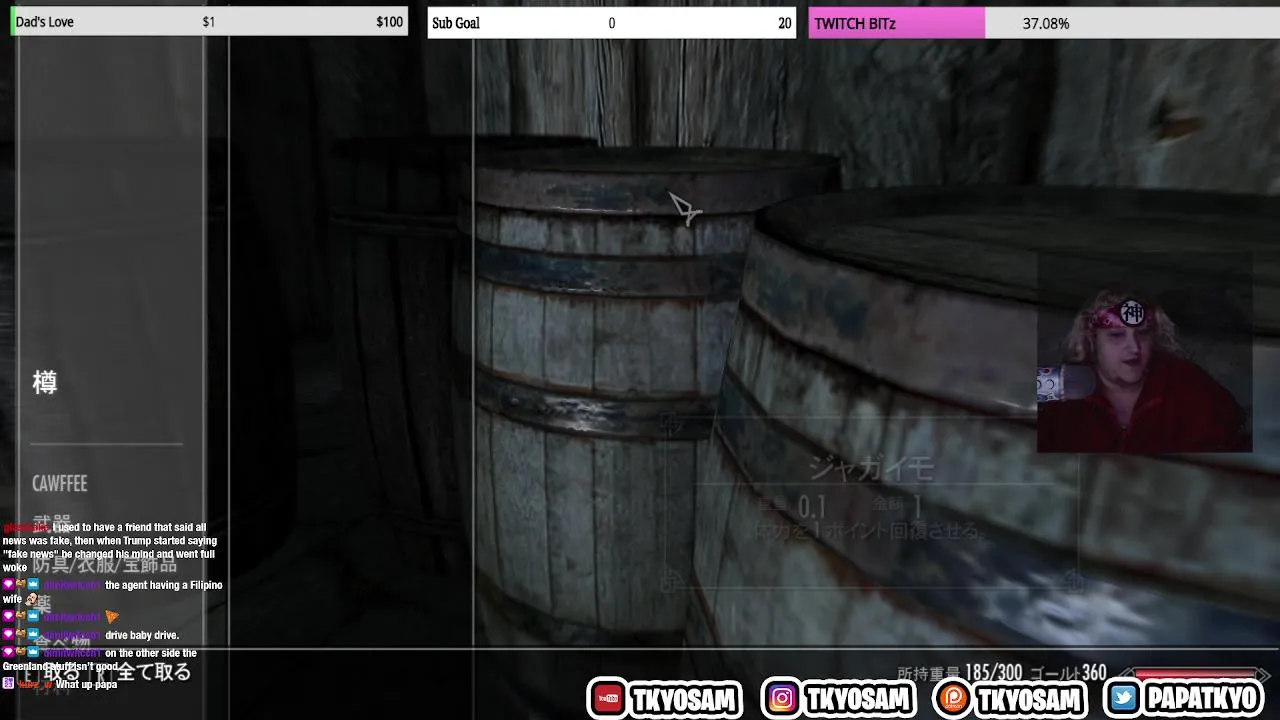The height and width of the screenshot is (720, 1280).
Task: Click the ジャガイモ item name
Action: pos(871,467)
